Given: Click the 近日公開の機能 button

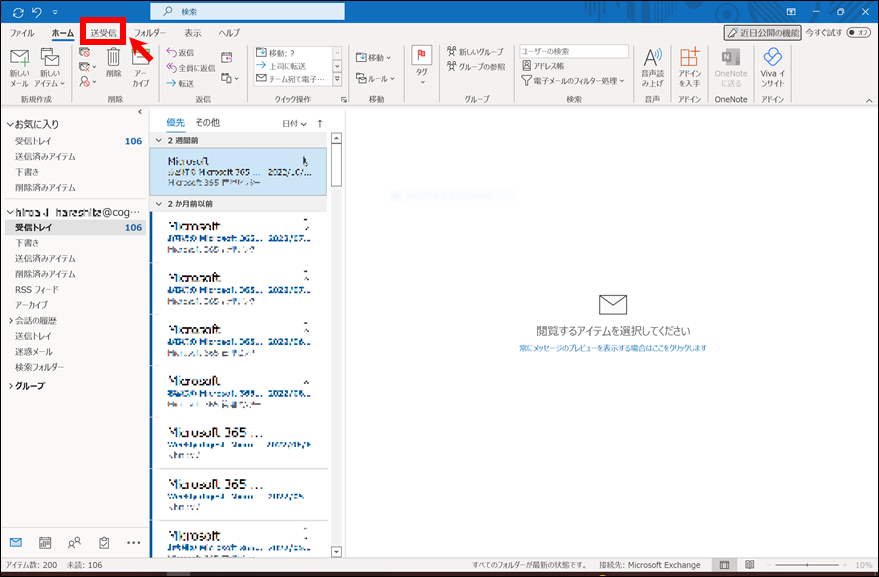Looking at the screenshot, I should (x=762, y=33).
